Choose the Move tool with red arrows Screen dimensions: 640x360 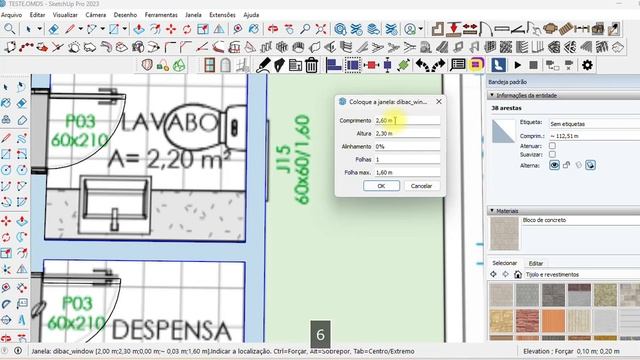click(x=171, y=29)
